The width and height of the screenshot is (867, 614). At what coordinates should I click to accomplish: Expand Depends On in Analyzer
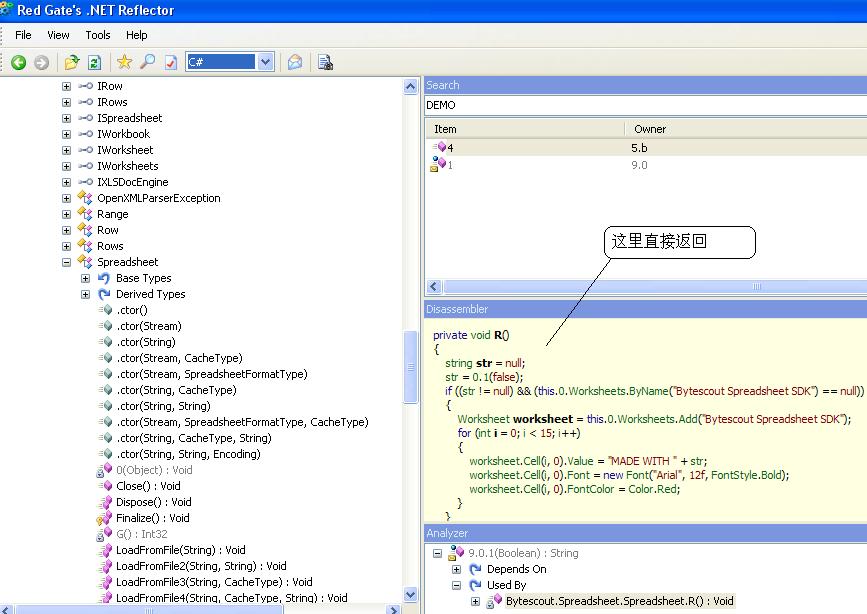pos(456,569)
